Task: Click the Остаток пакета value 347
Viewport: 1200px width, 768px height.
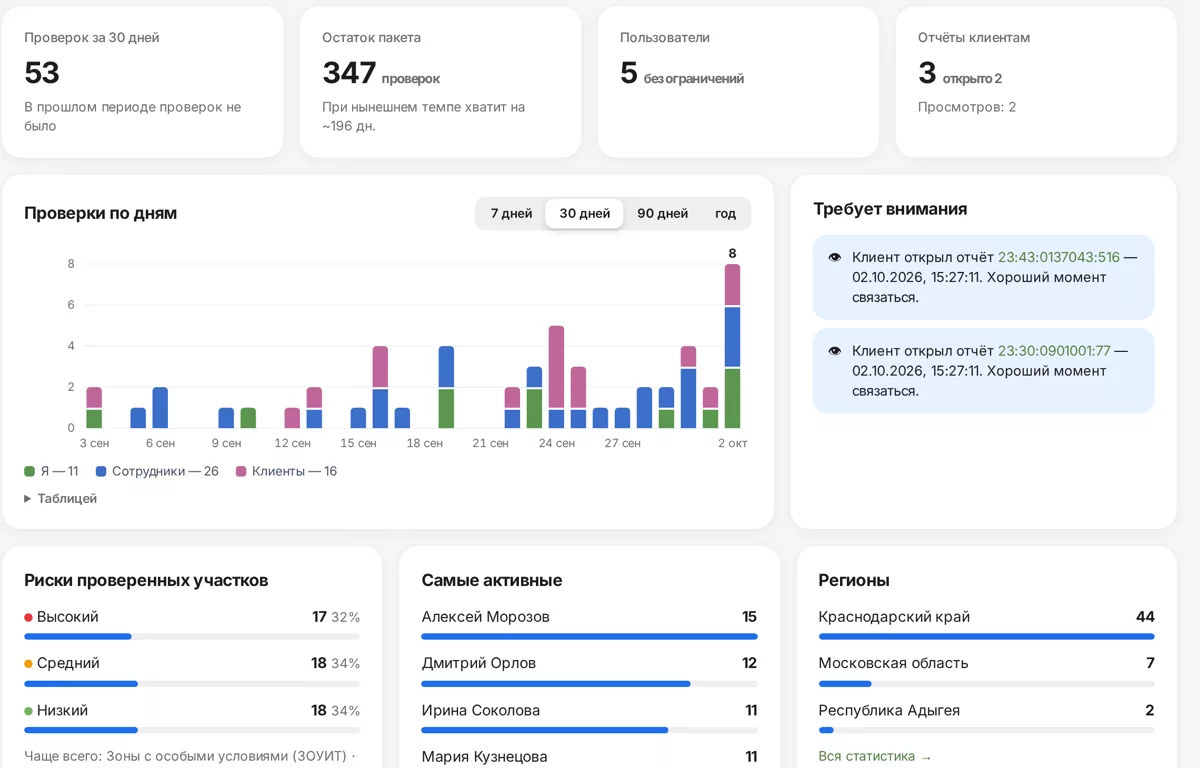Action: coord(349,72)
